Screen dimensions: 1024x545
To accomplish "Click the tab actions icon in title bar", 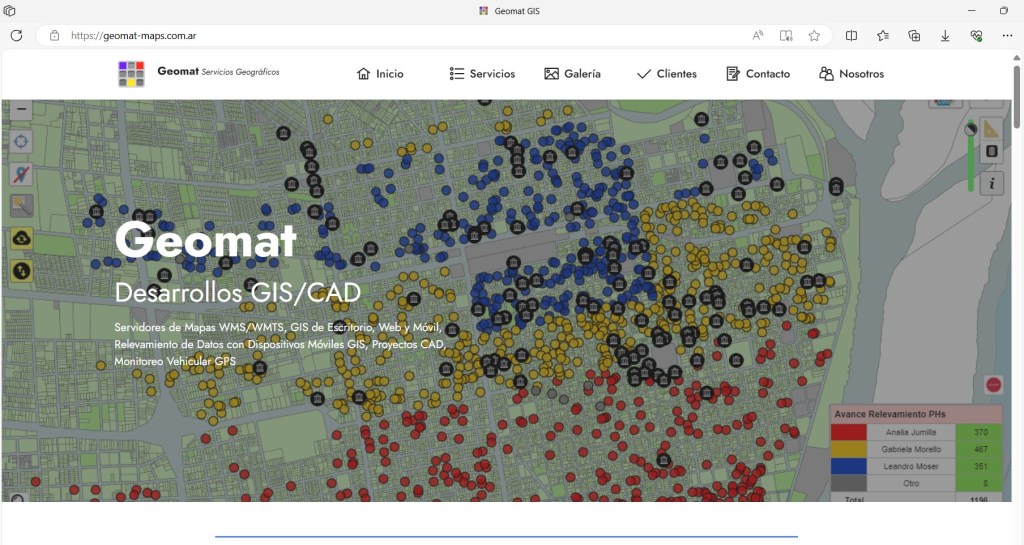I will coord(9,10).
